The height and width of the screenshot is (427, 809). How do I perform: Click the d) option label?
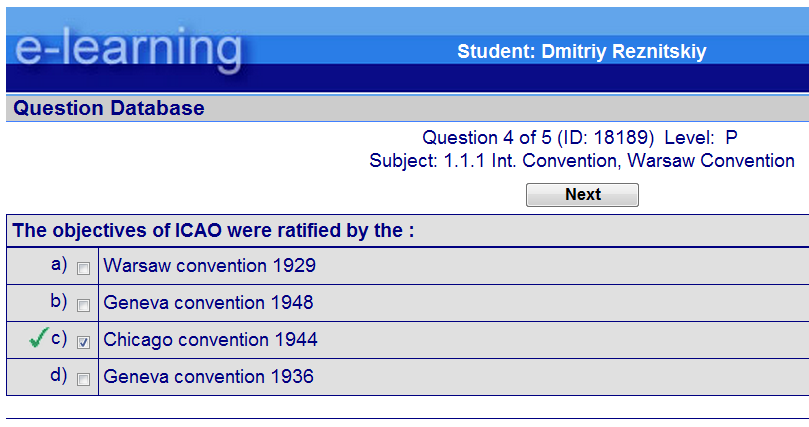tap(59, 376)
